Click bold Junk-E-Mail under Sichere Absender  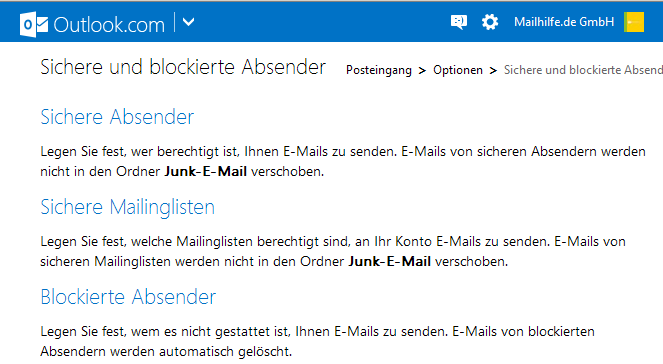(x=205, y=172)
